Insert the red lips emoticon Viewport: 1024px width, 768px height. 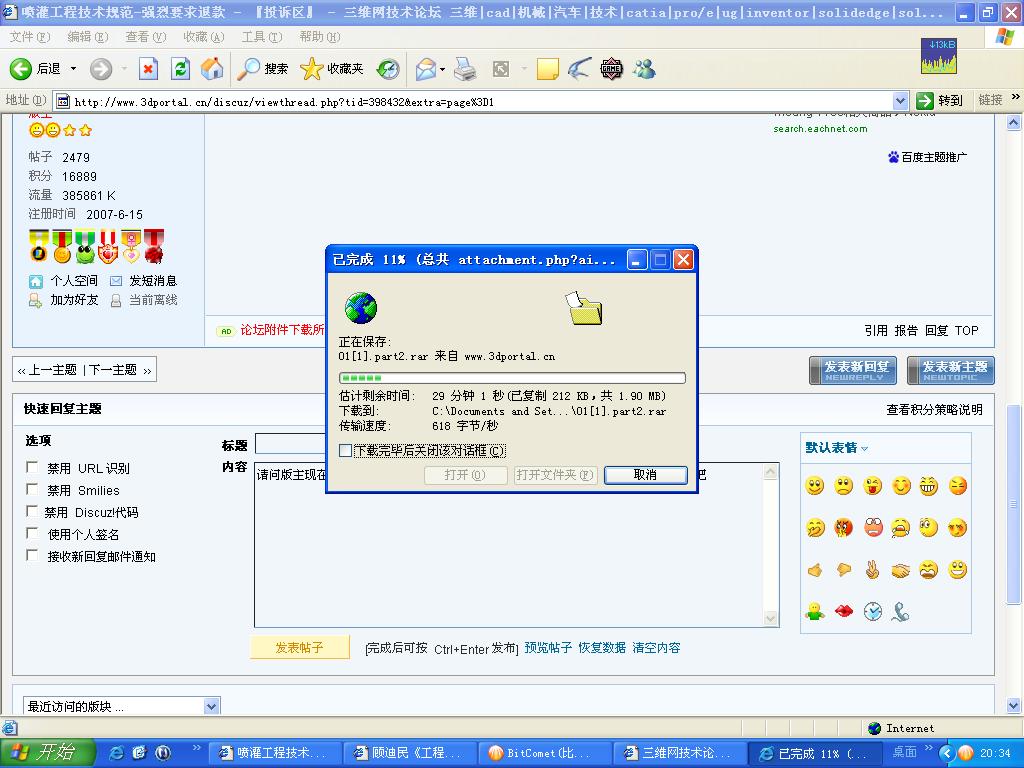[844, 612]
